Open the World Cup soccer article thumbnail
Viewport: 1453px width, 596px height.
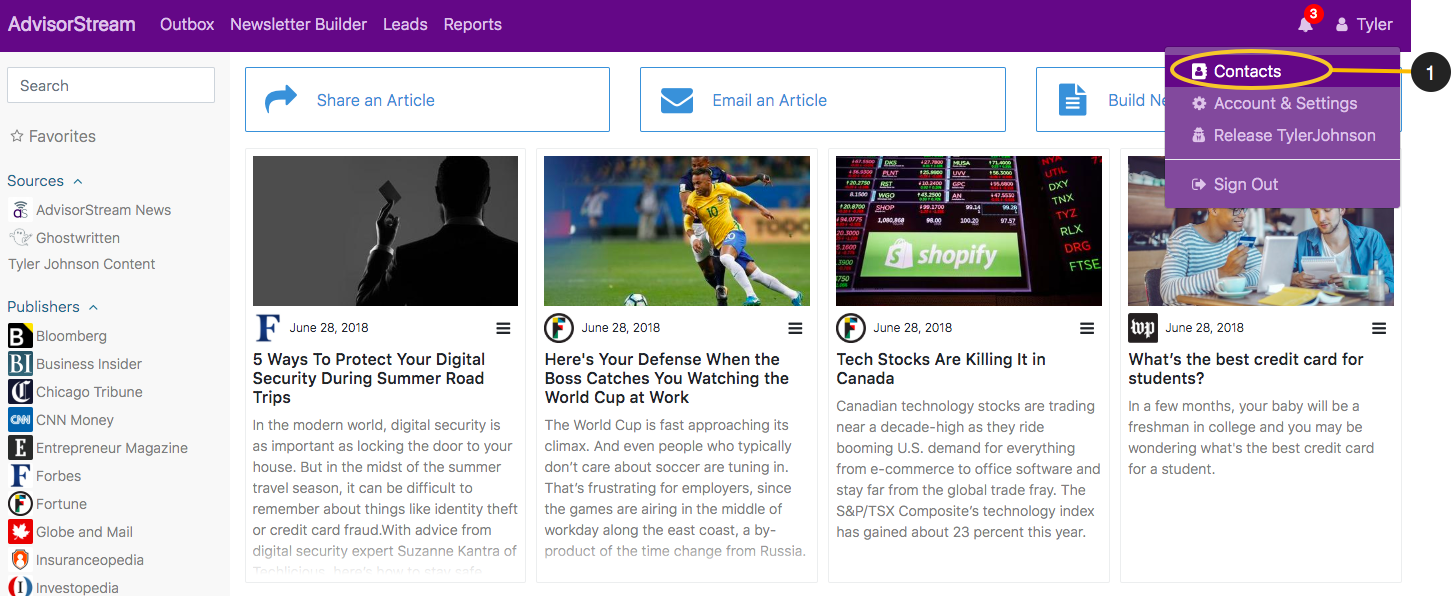[x=677, y=231]
